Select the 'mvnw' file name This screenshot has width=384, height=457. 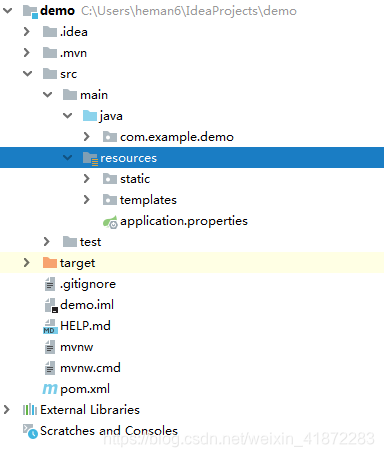click(77, 348)
